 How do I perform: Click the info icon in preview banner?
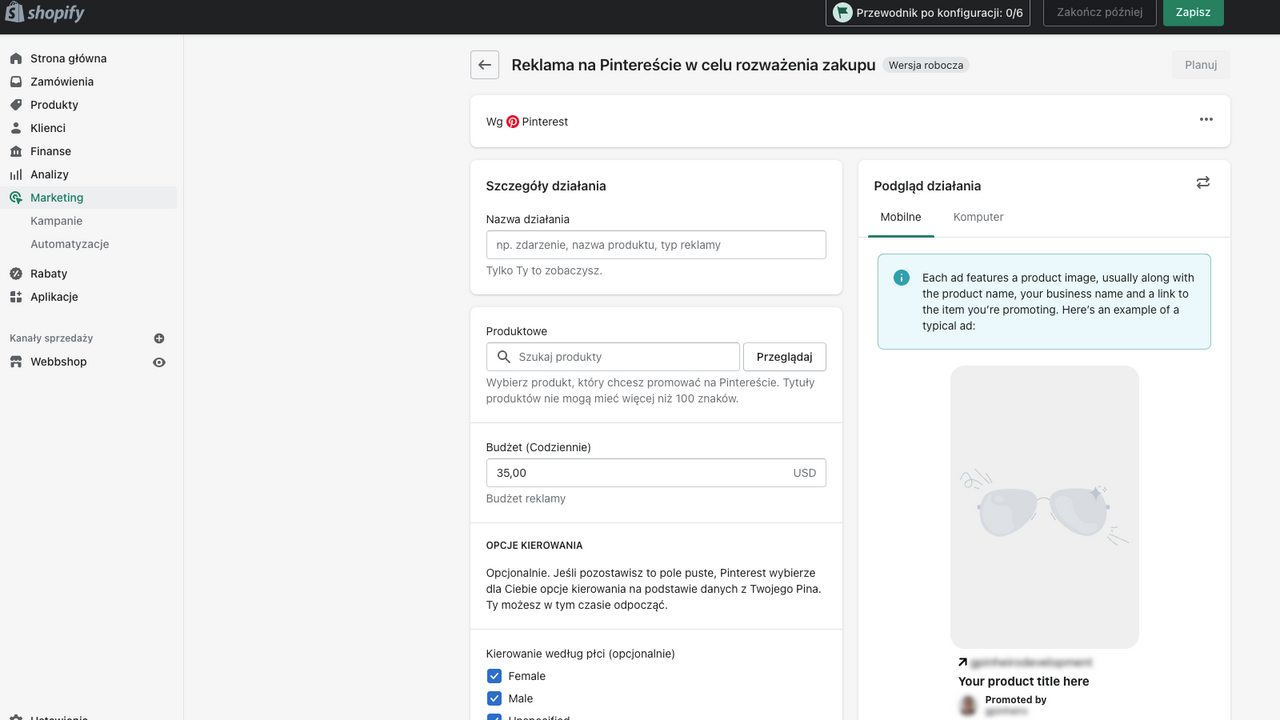[901, 277]
